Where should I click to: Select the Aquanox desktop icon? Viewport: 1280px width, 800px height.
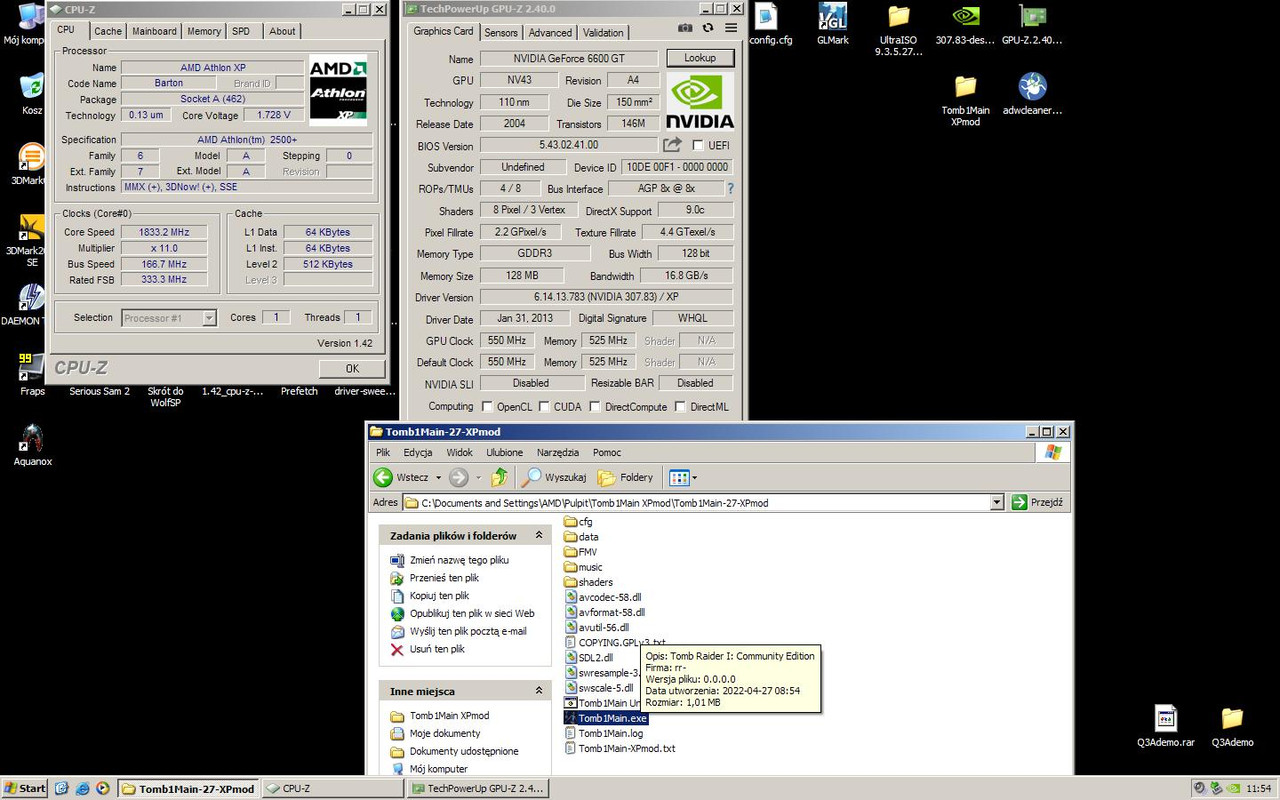coord(32,445)
